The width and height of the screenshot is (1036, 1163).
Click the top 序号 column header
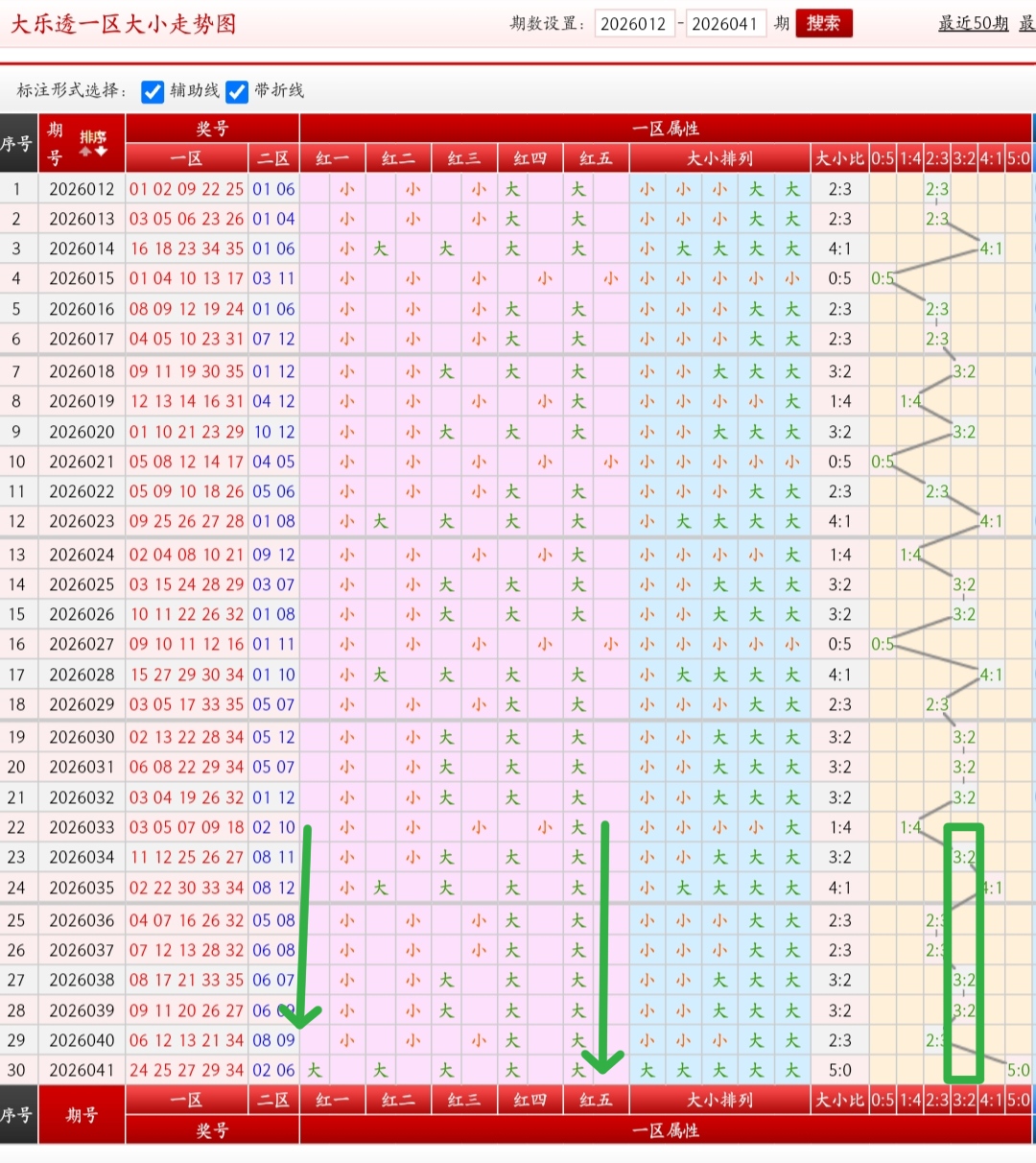tap(17, 143)
